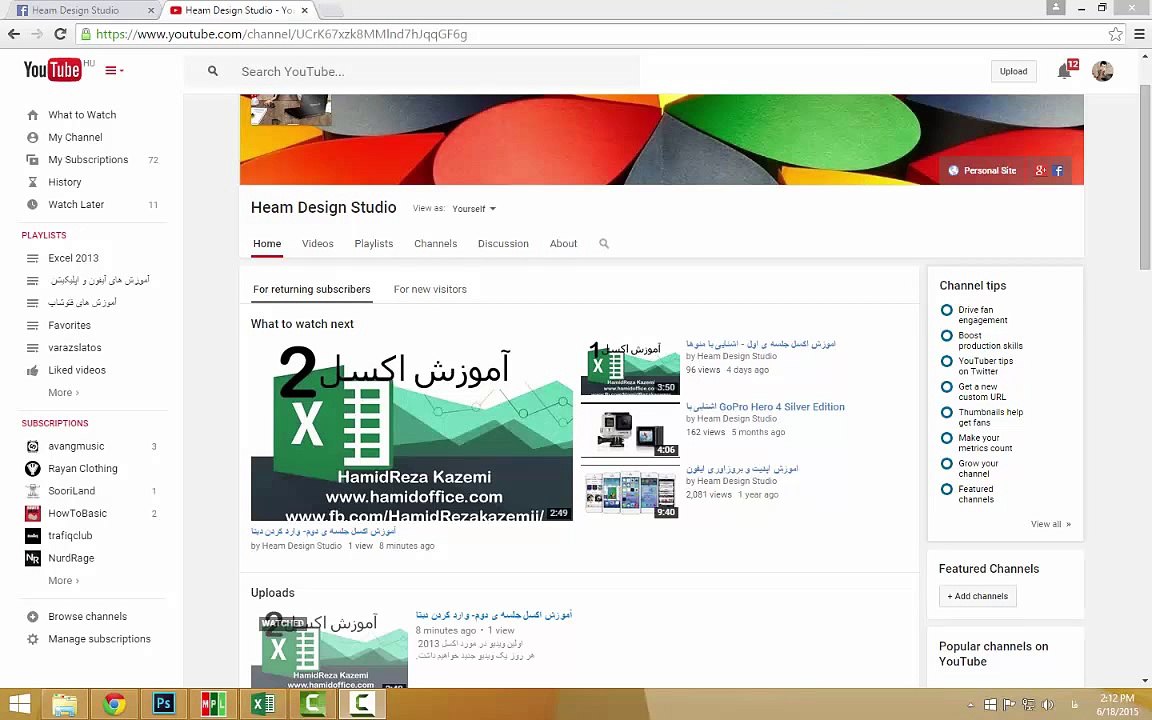
Task: Click the Watch Later clock icon
Action: point(32,205)
